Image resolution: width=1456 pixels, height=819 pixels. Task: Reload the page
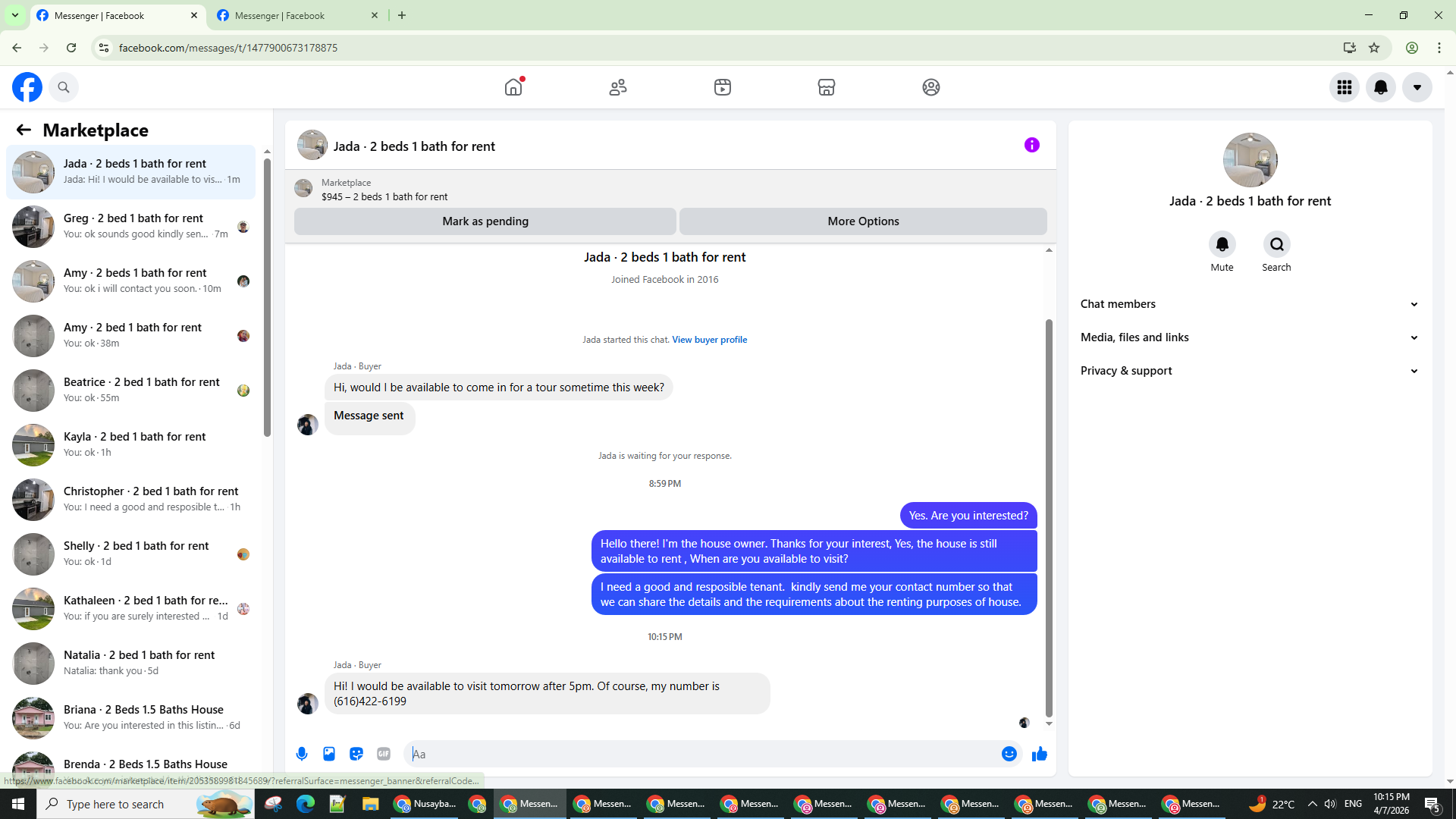coord(71,48)
